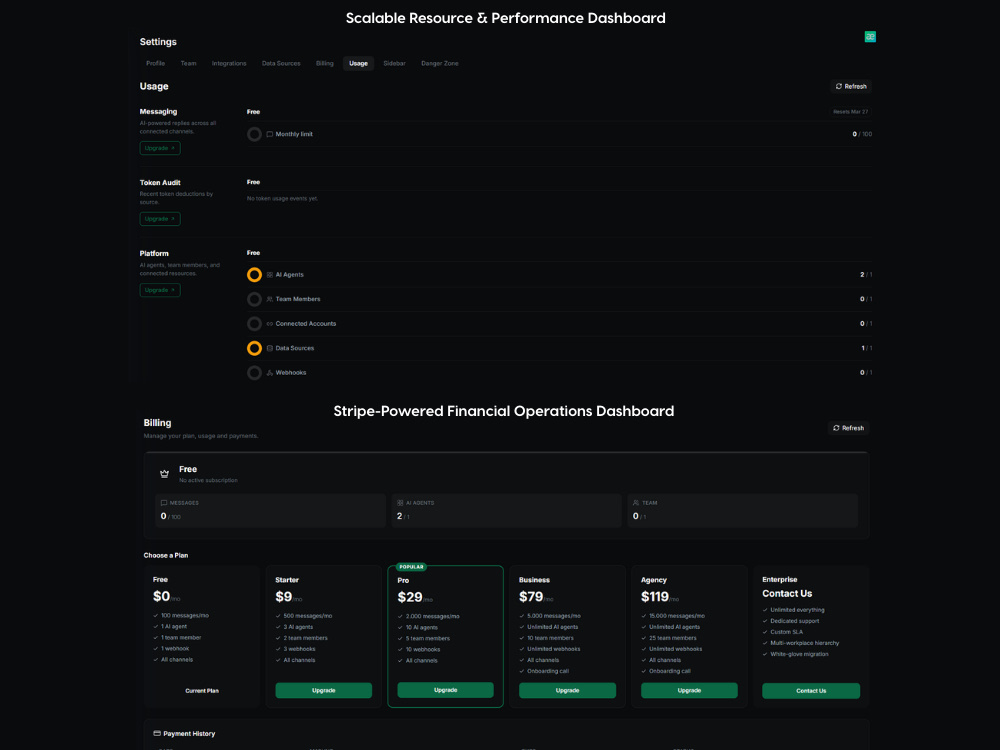The image size is (1000, 750).
Task: Click the crown icon beside Free plan
Action: coord(165,474)
